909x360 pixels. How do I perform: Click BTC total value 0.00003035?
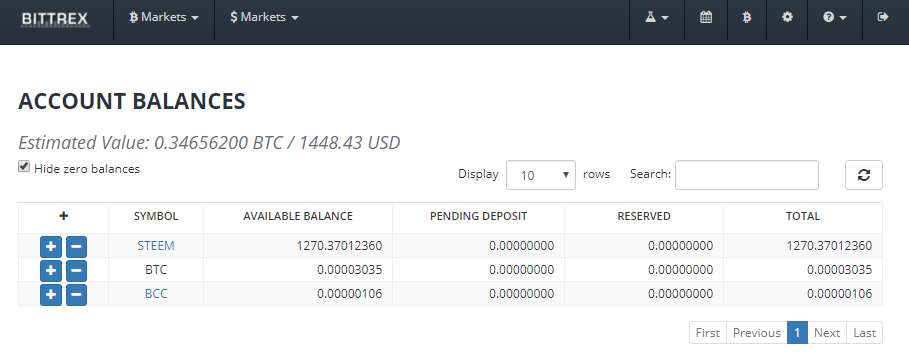839,270
